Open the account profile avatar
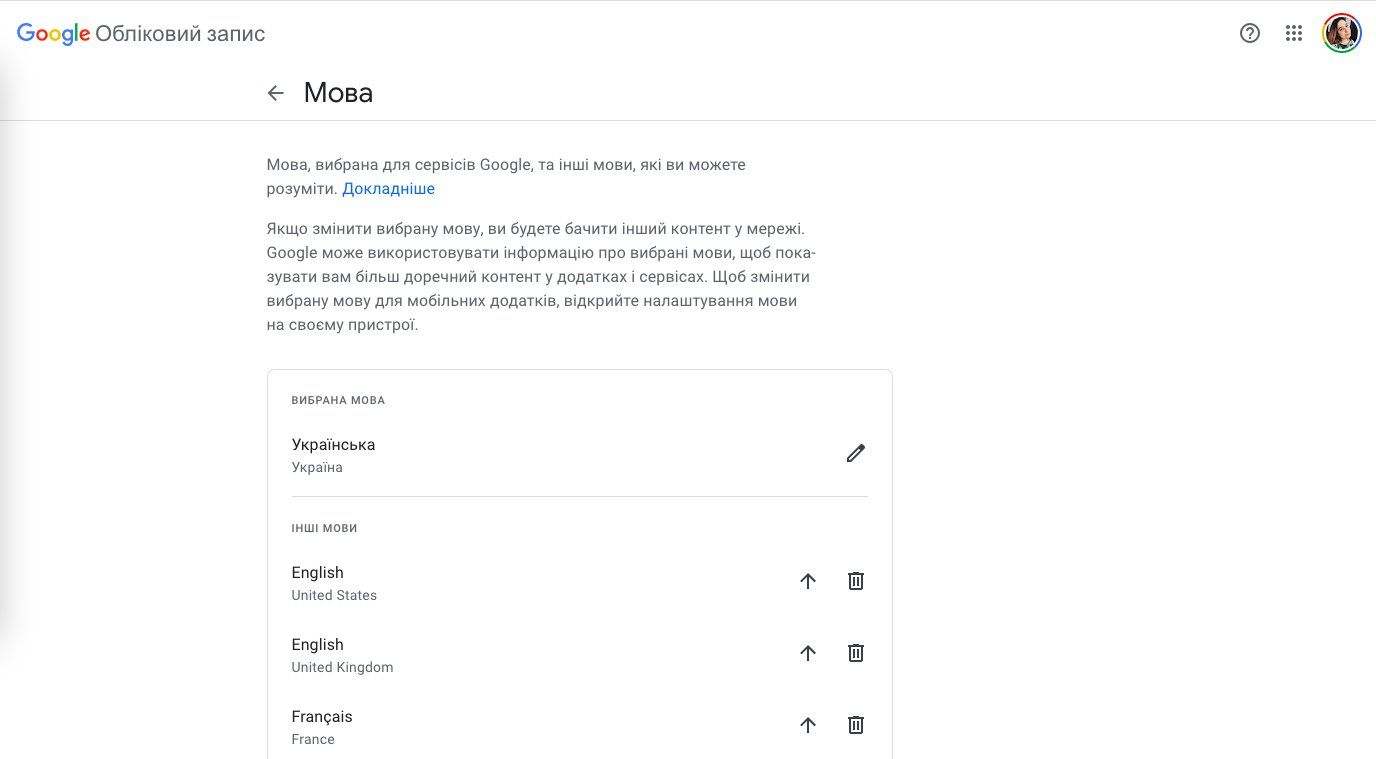Viewport: 1376px width, 759px height. [x=1341, y=33]
